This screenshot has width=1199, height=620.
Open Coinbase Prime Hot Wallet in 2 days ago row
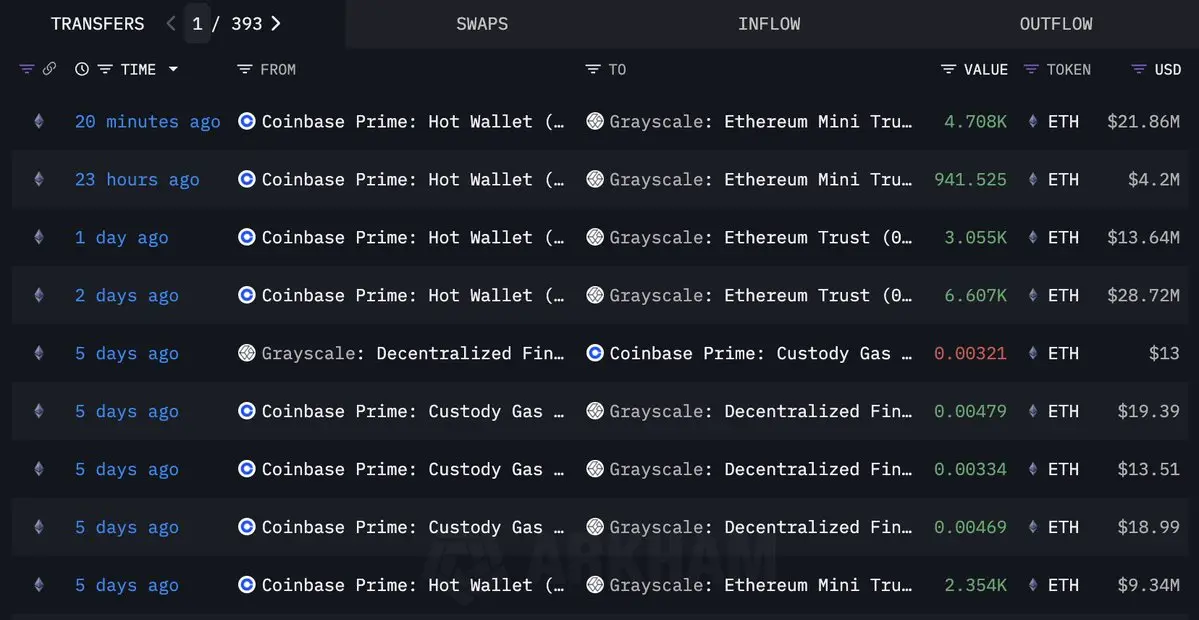point(414,295)
